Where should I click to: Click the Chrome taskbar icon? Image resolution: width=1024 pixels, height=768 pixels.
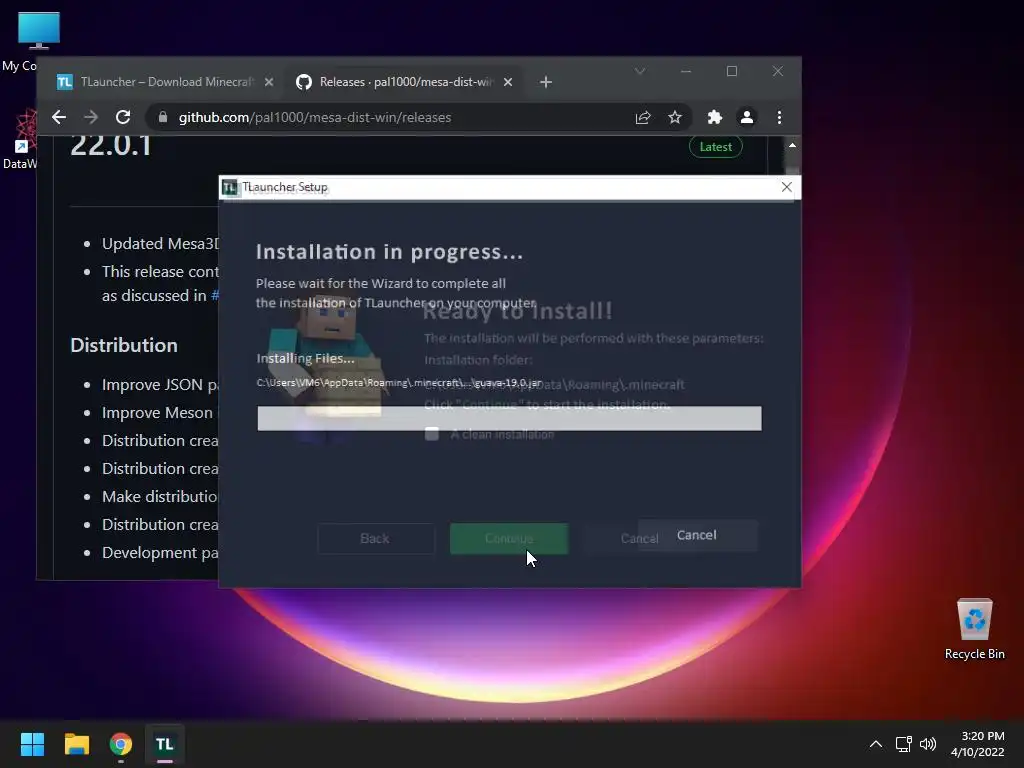click(x=121, y=744)
